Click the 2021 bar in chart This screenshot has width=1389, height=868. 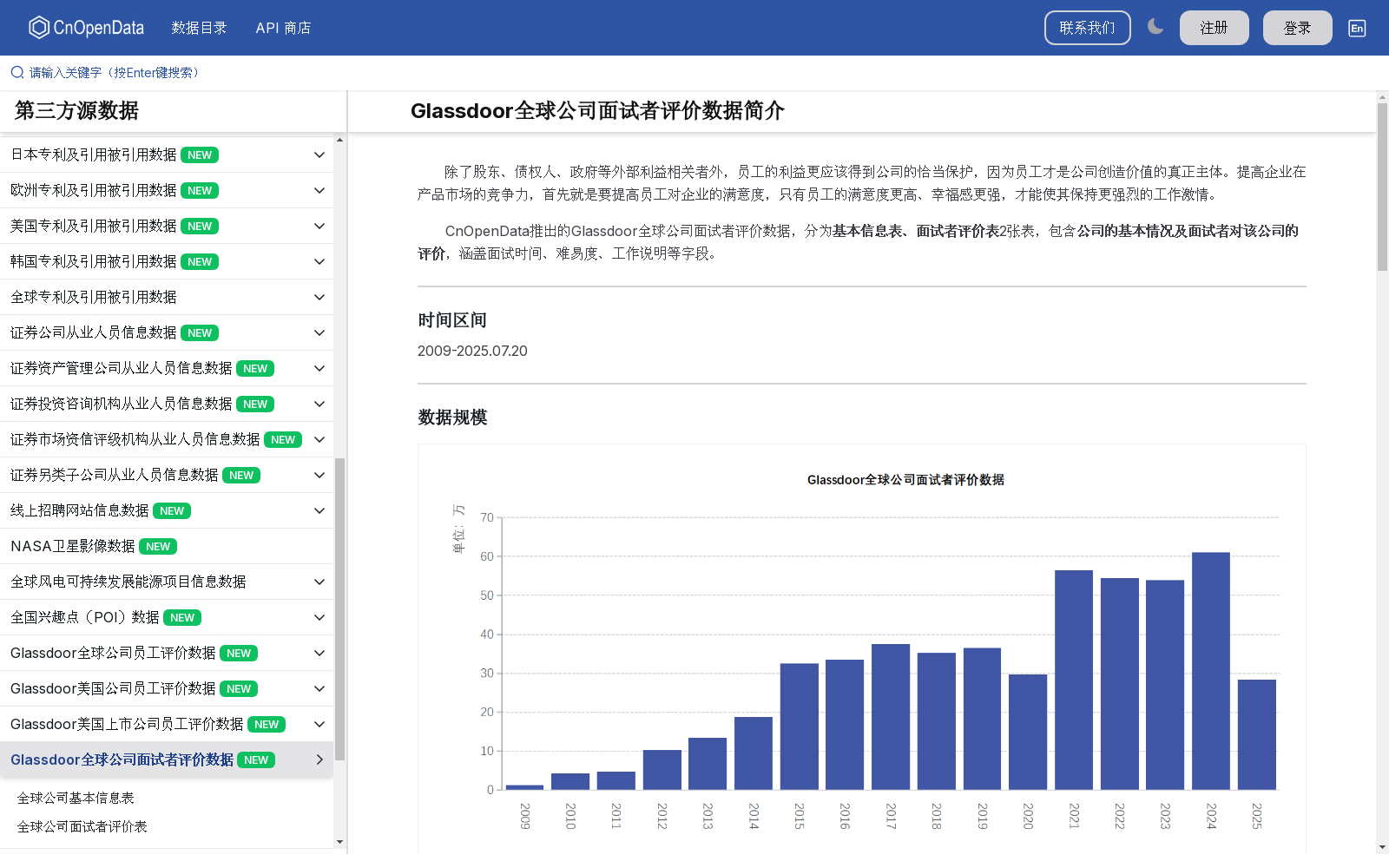[x=1074, y=680]
